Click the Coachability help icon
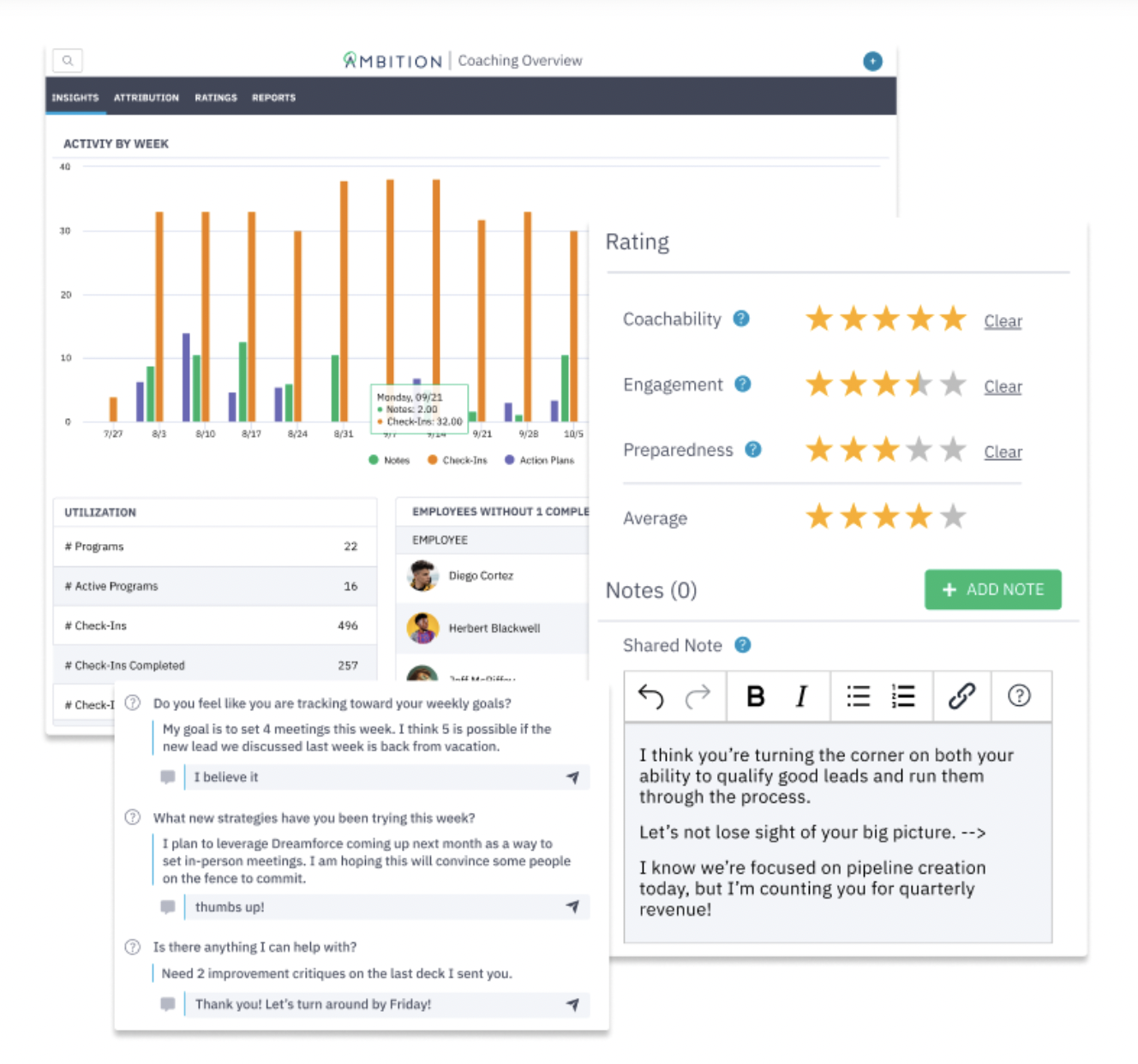This screenshot has width=1138, height=1064. (740, 318)
